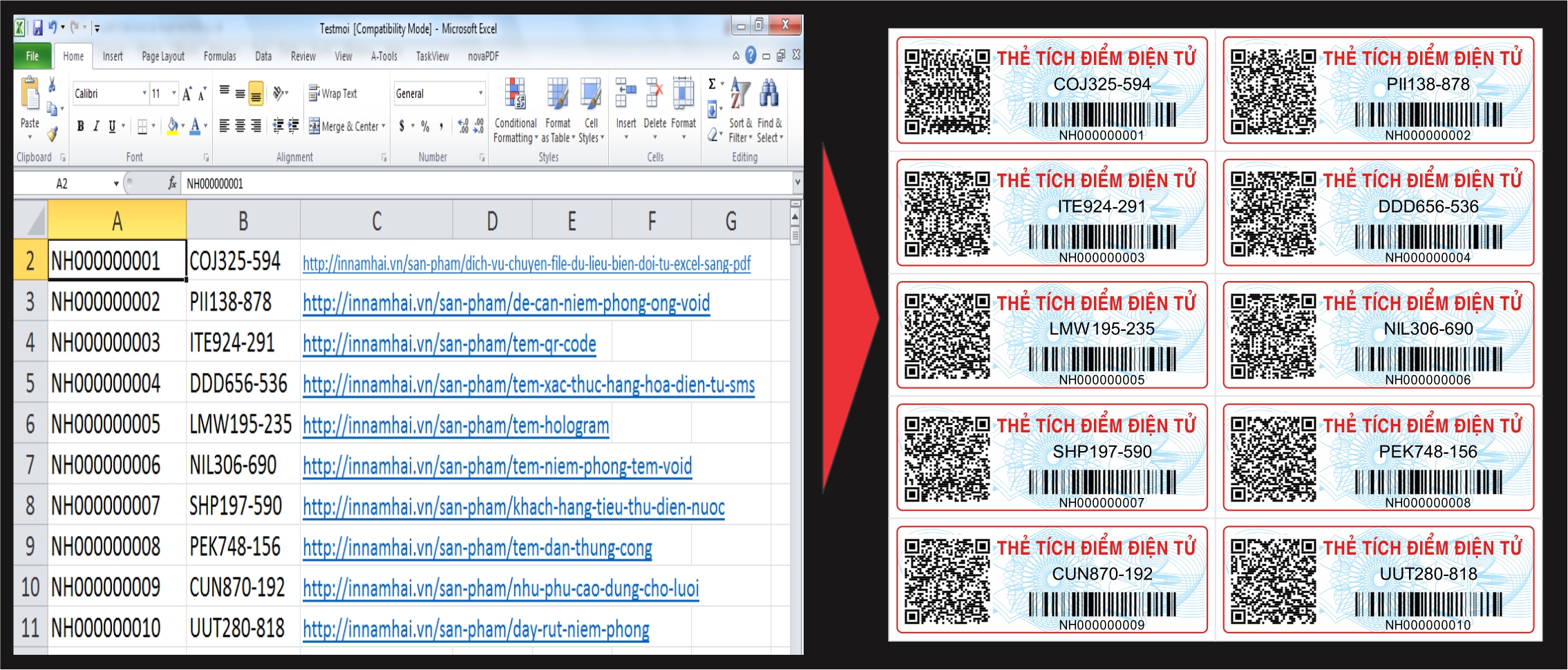
Task: Increase font size with large A
Action: 187,94
